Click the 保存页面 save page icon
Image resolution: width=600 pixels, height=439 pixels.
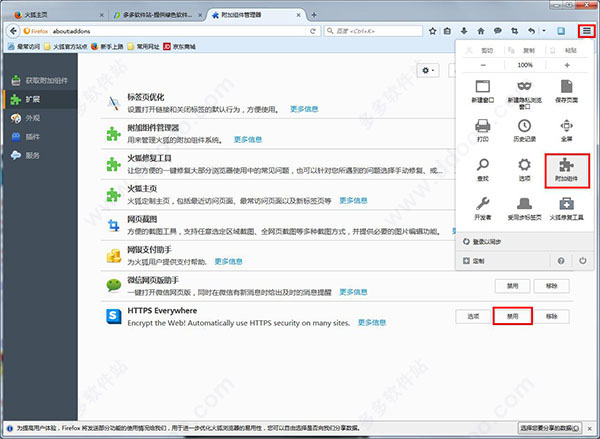tap(566, 92)
